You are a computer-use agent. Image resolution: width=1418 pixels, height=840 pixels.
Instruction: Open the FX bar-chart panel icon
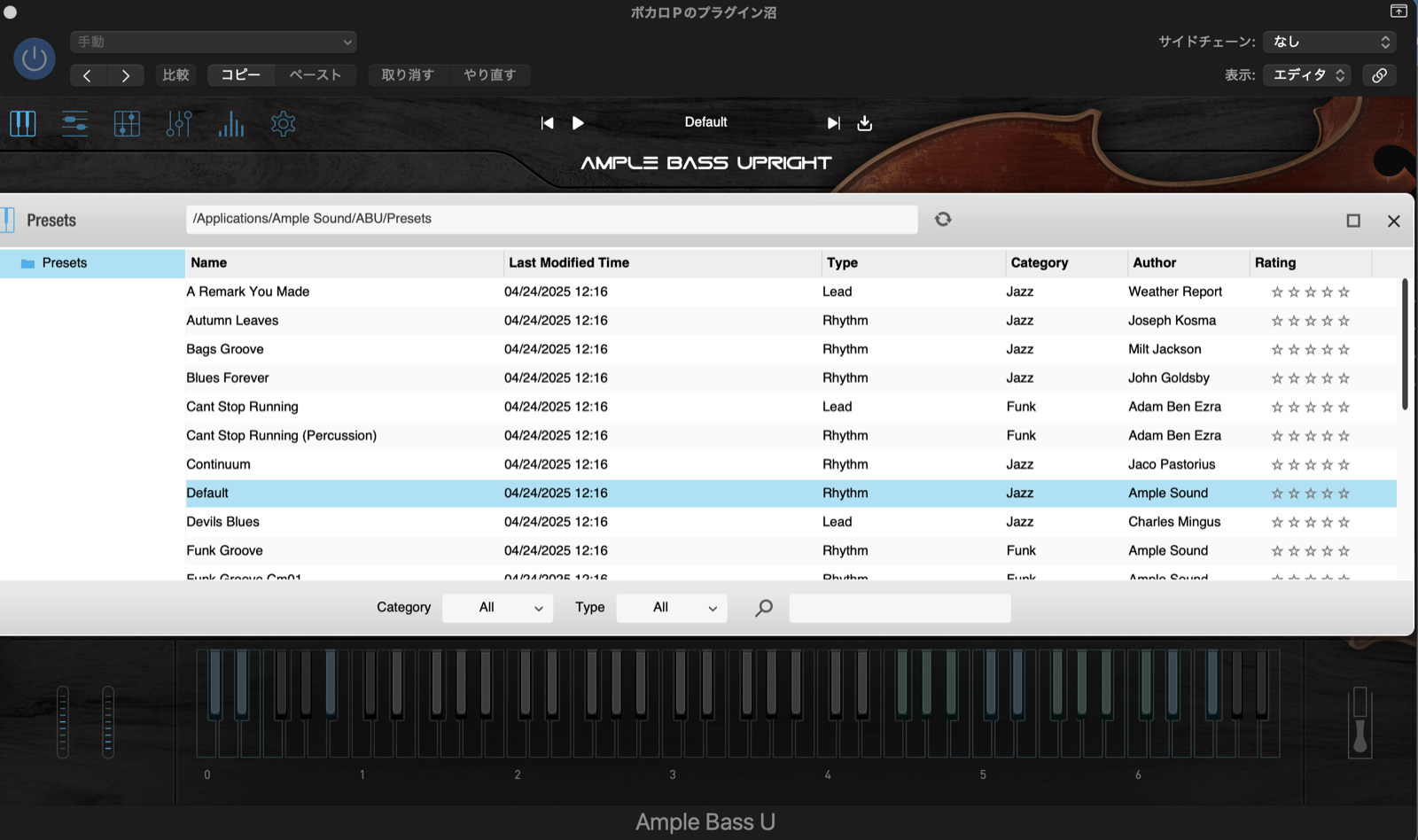tap(231, 123)
